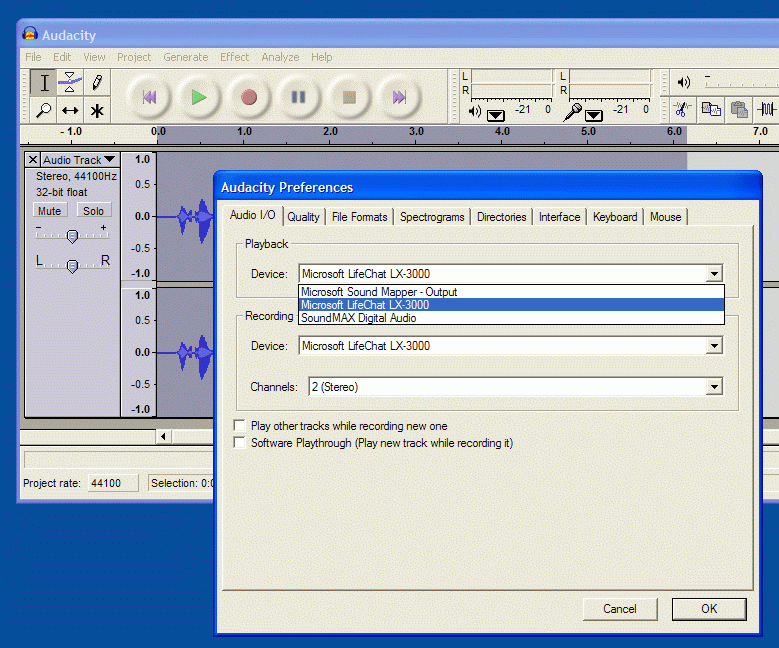This screenshot has height=648, width=779.
Task: Skip to end of audio
Action: point(399,97)
